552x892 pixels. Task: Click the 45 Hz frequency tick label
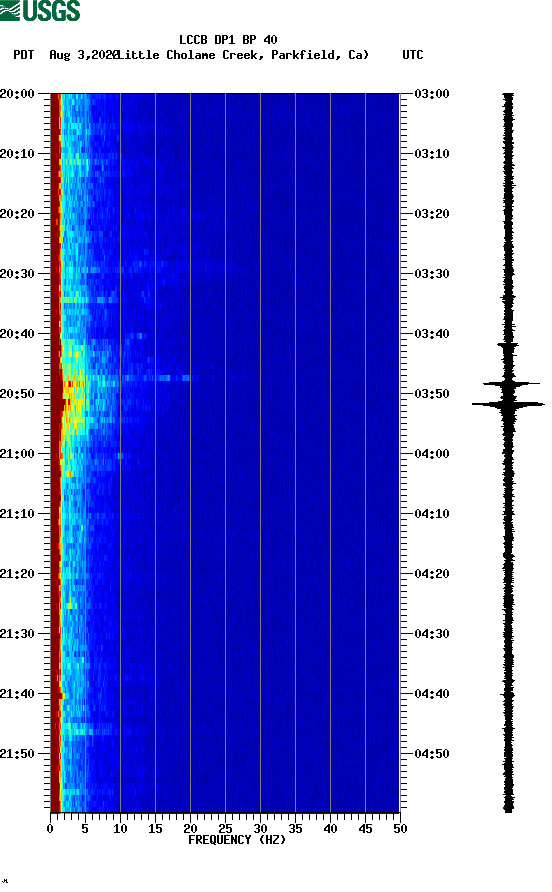365,829
